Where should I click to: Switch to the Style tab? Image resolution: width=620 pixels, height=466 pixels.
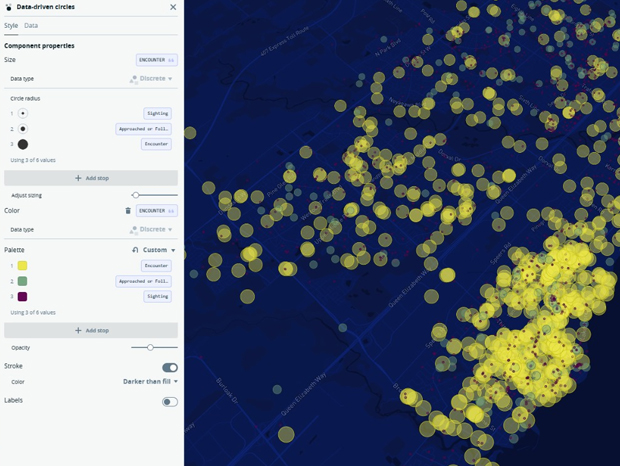[11, 26]
